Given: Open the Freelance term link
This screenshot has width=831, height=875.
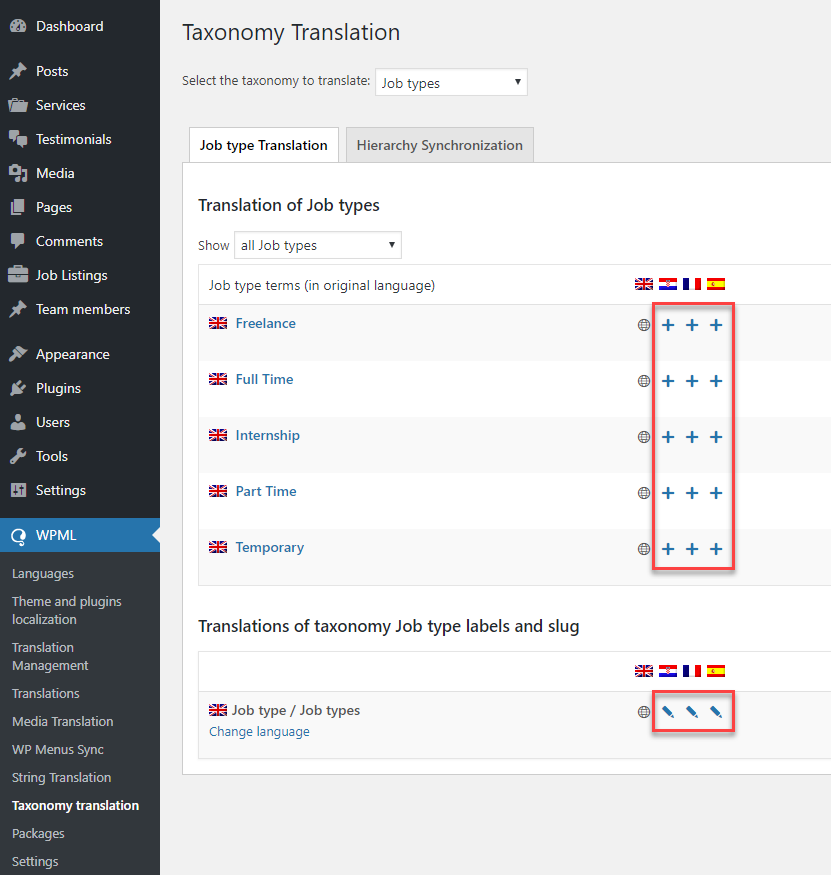Looking at the screenshot, I should tap(265, 323).
